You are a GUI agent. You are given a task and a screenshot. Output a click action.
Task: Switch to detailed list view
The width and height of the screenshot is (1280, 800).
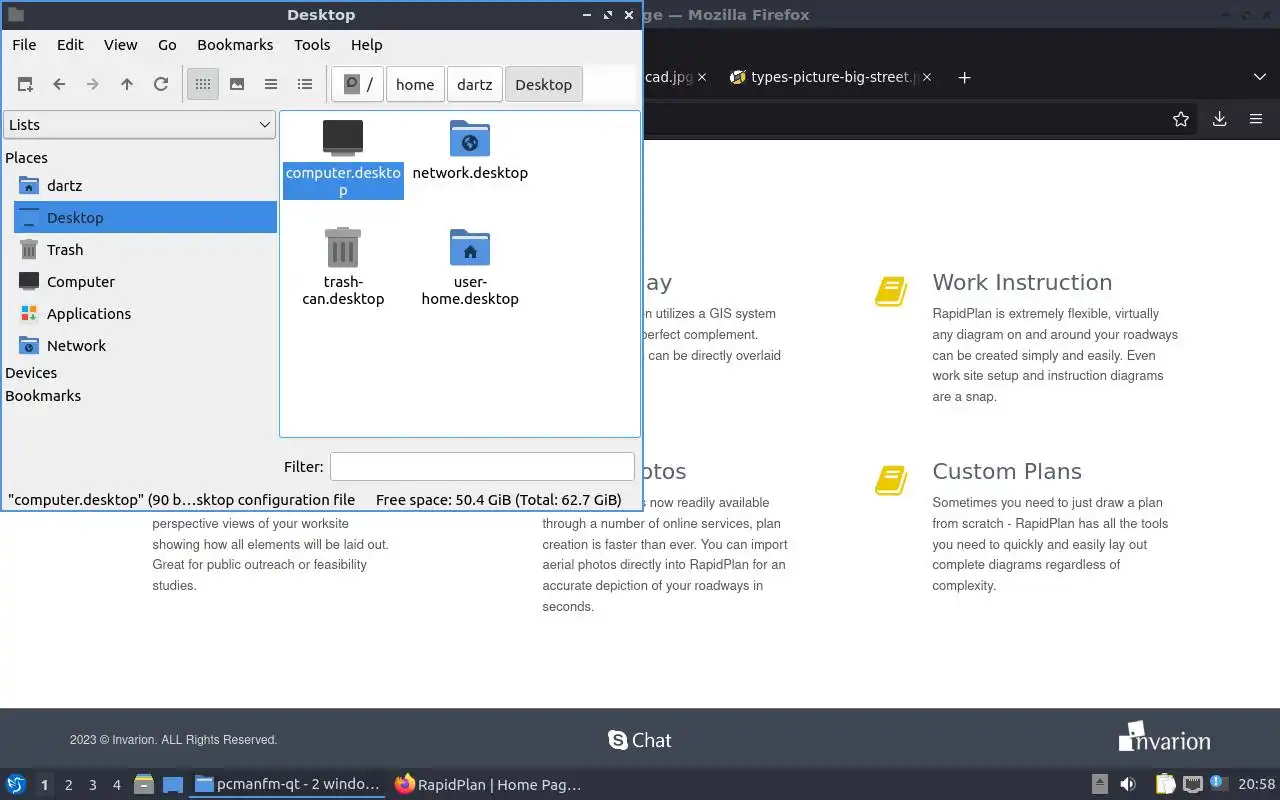pos(305,85)
